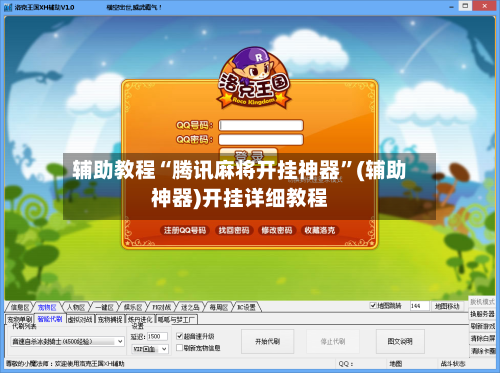Image resolution: width=500 pixels, height=373 pixels.
Task: Click the 地图移动 button
Action: pos(447,306)
